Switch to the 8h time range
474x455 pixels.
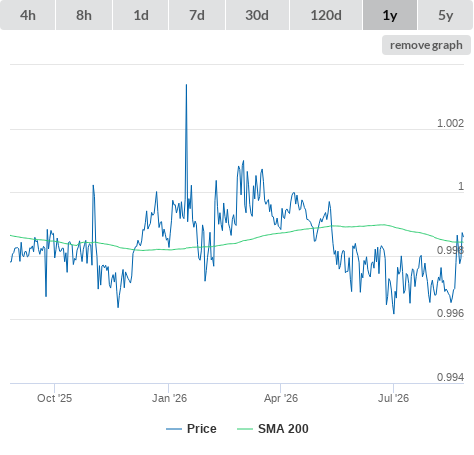click(84, 15)
